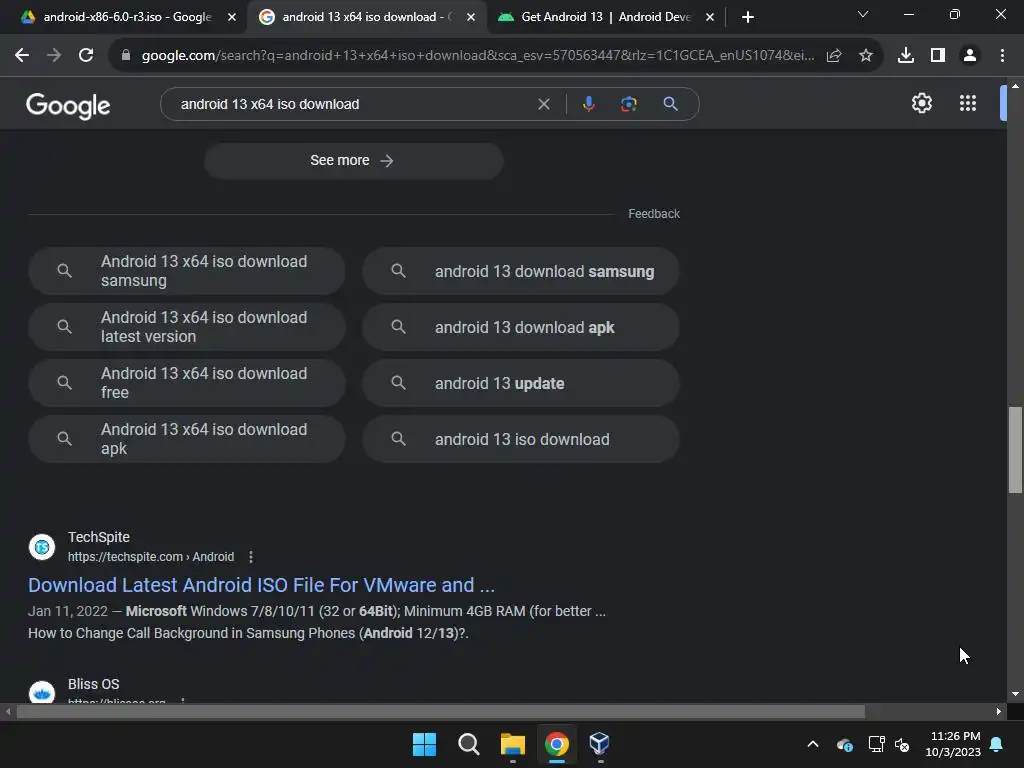Search by image with Google Lens

[629, 104]
